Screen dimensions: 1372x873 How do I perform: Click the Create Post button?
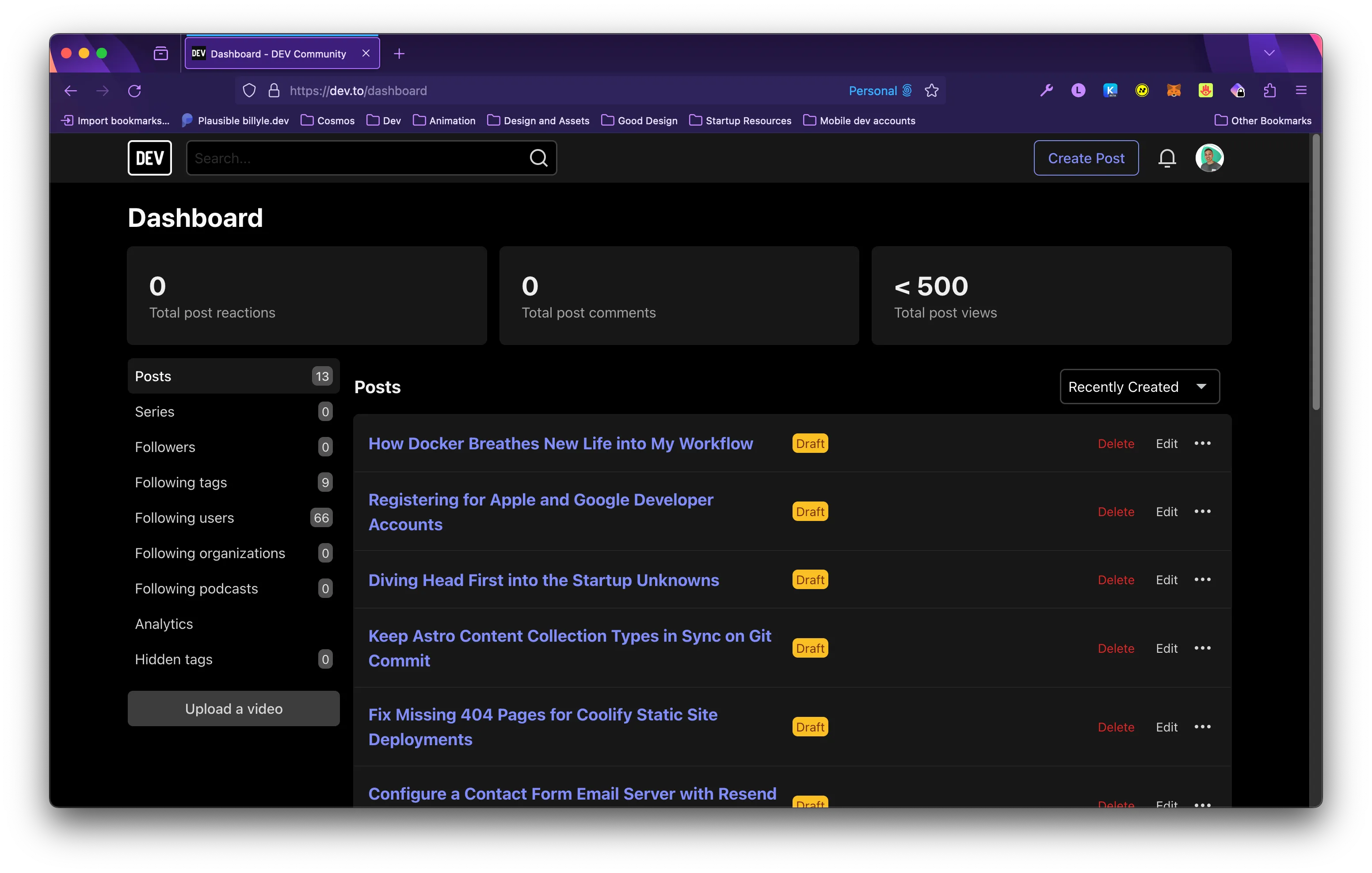pos(1086,158)
